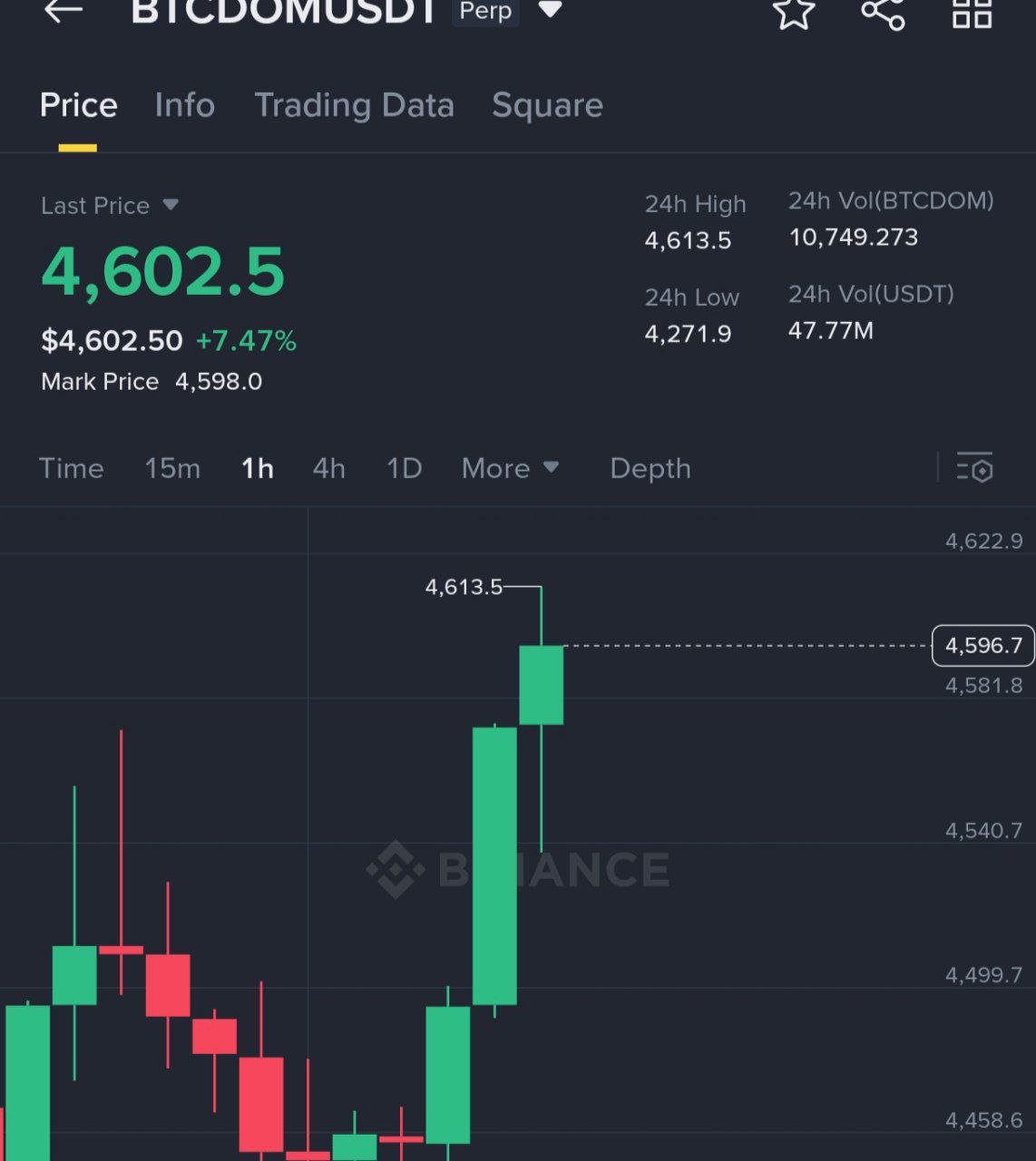Open the share icon
The width and height of the screenshot is (1036, 1161).
click(883, 13)
